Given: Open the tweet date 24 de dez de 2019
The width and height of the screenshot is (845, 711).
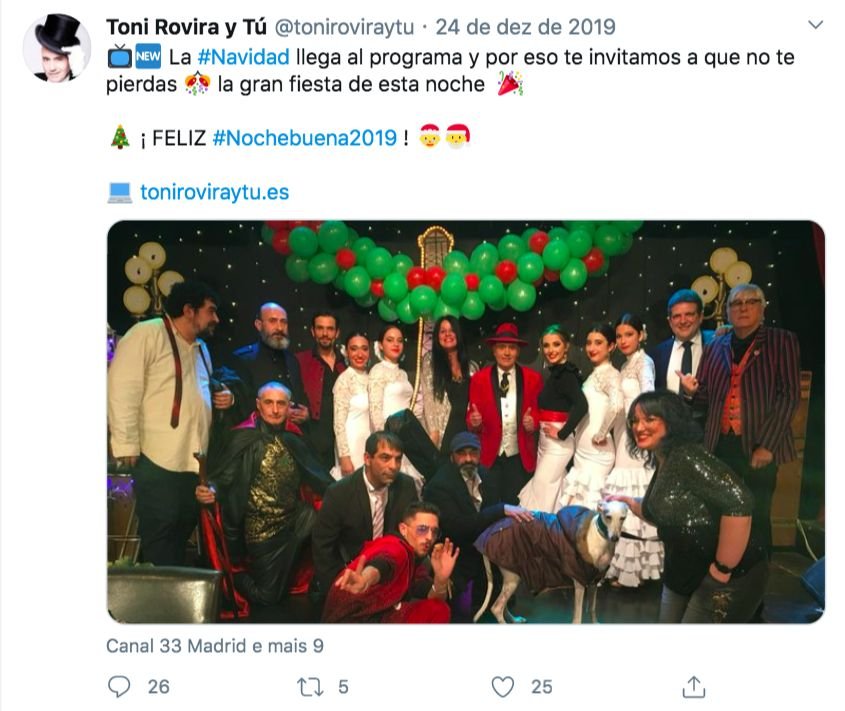Looking at the screenshot, I should tap(525, 27).
